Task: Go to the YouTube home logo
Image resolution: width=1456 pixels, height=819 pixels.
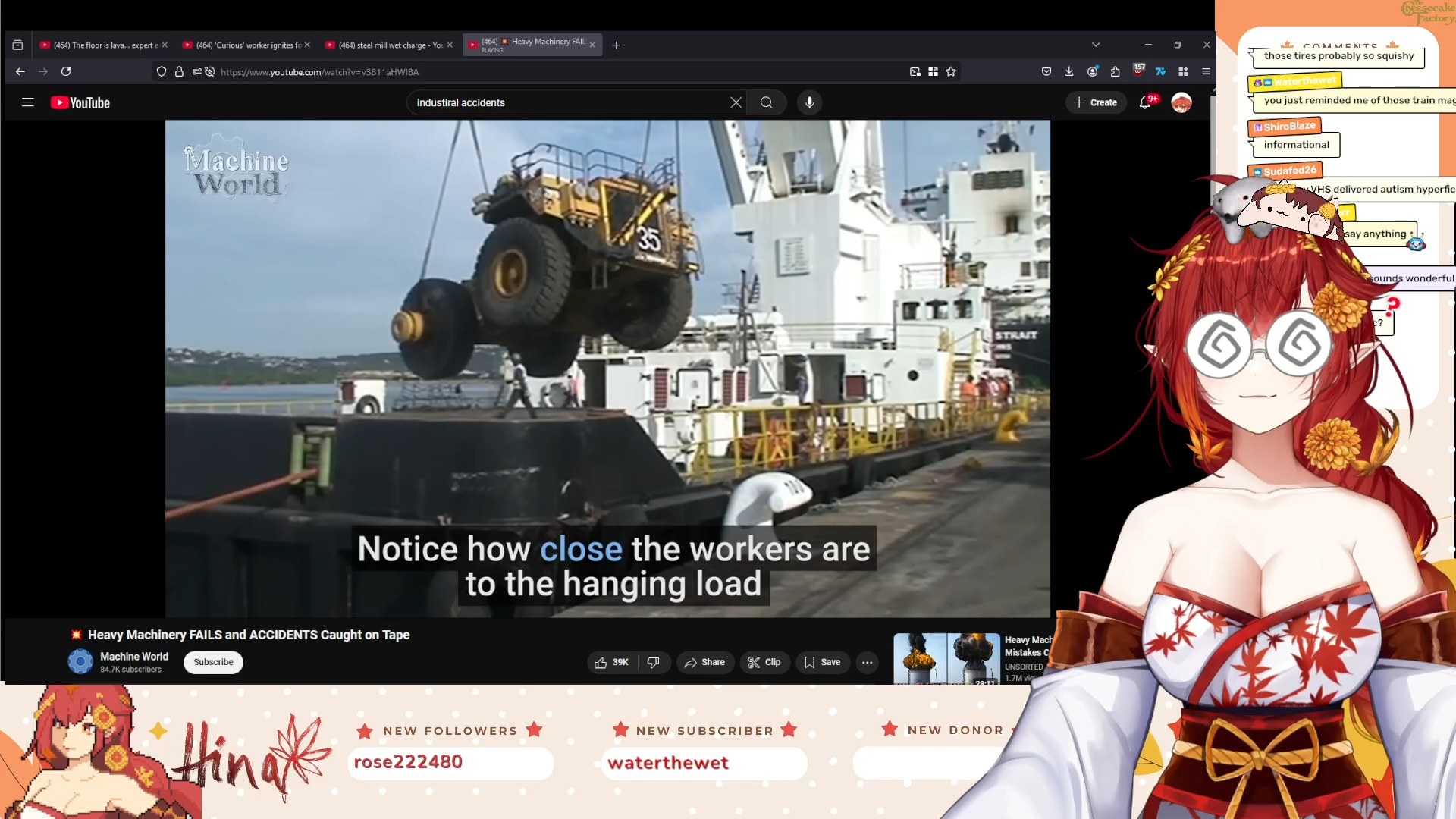Action: coord(80,103)
